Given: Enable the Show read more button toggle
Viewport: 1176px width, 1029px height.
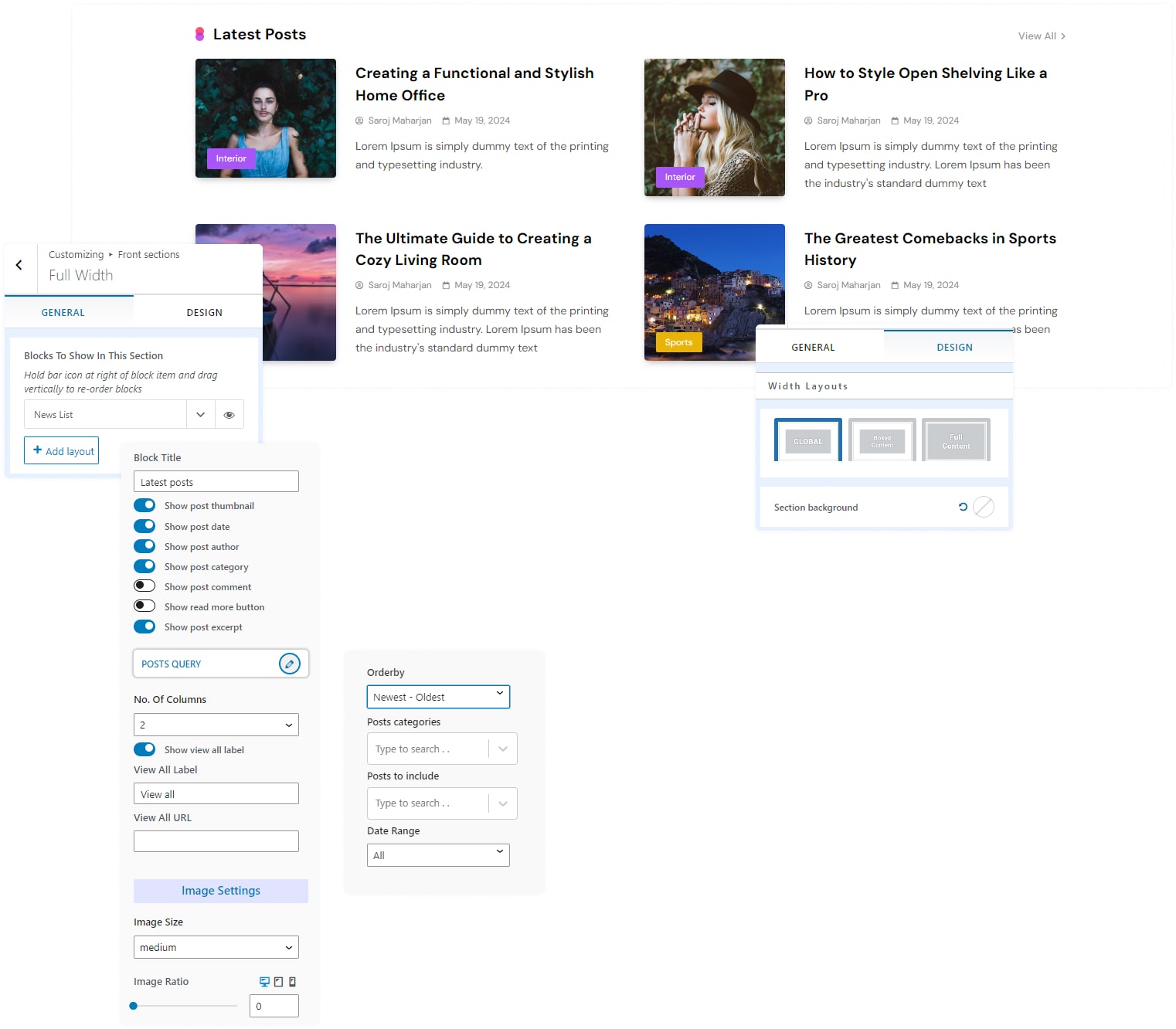Looking at the screenshot, I should tap(144, 606).
